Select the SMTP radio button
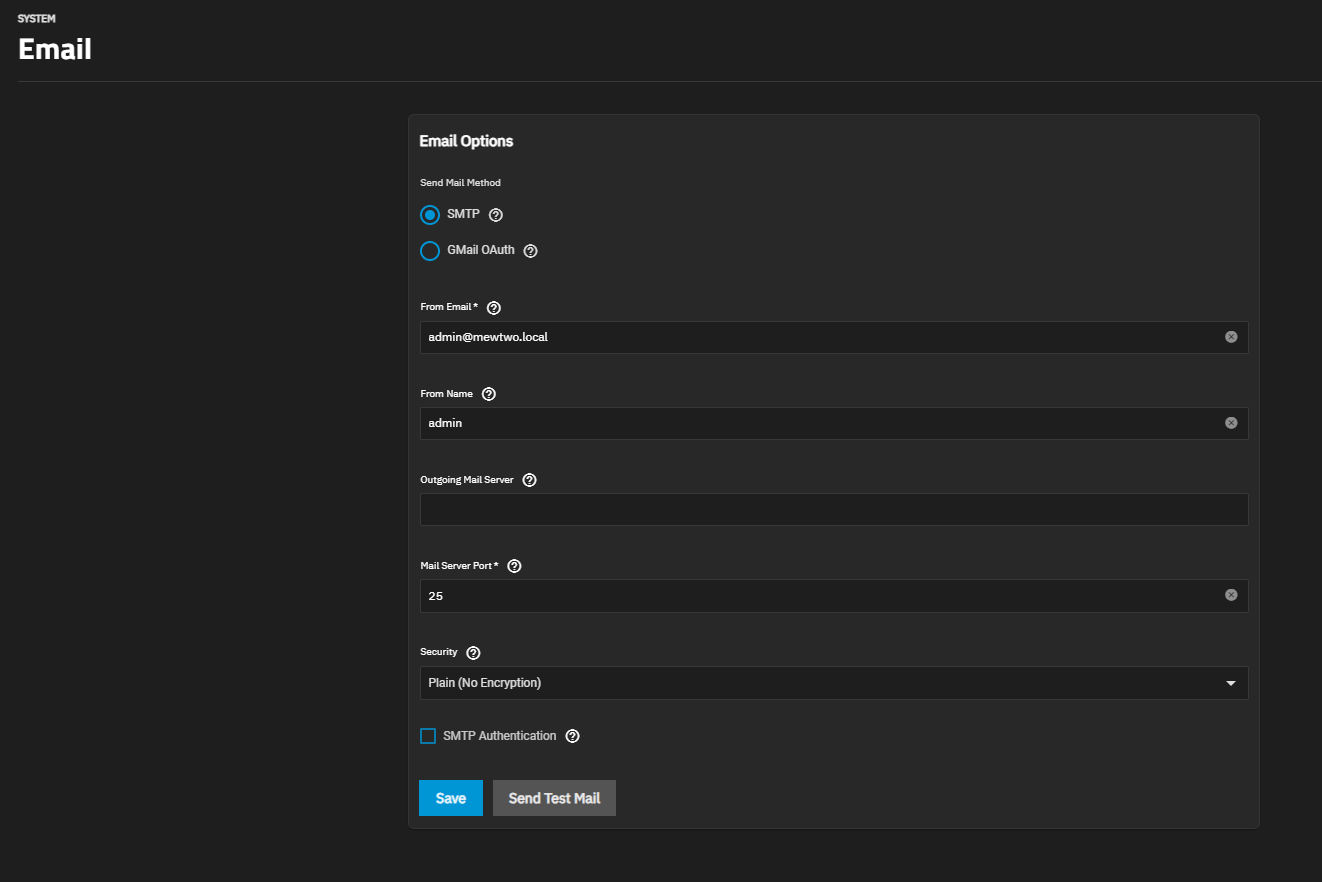 click(x=430, y=215)
